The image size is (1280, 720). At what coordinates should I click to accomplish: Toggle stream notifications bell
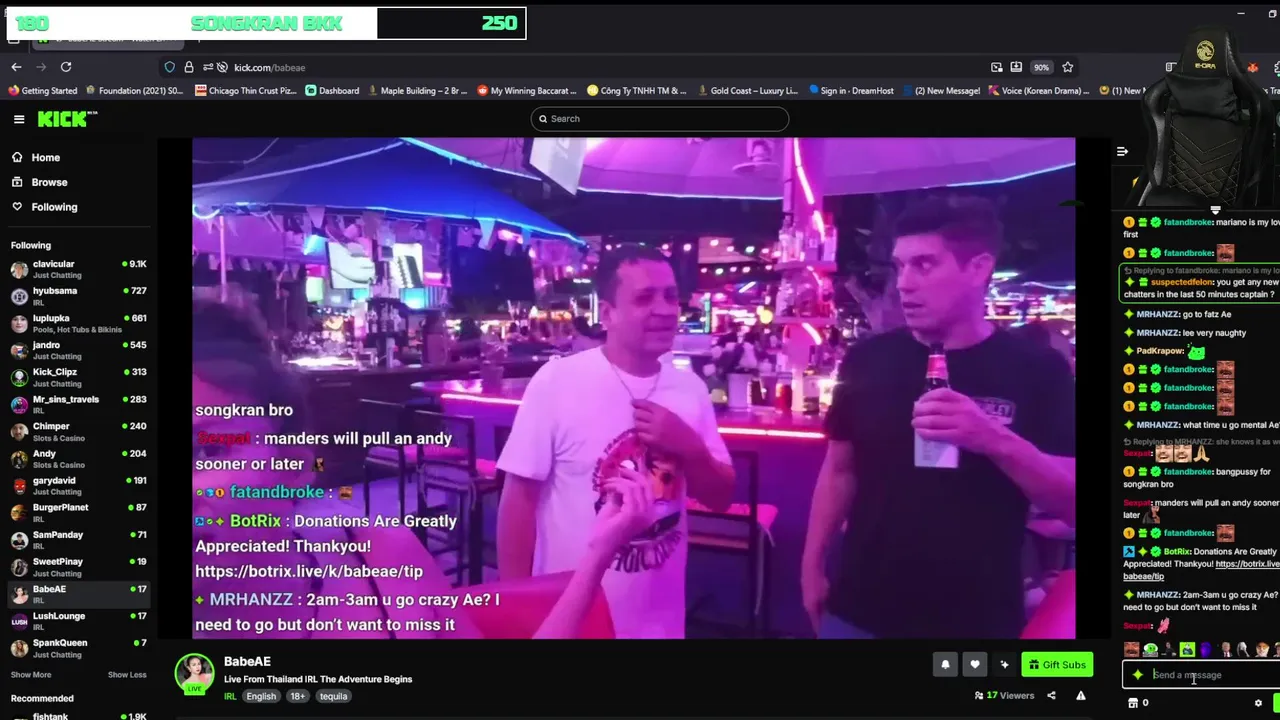tap(945, 664)
